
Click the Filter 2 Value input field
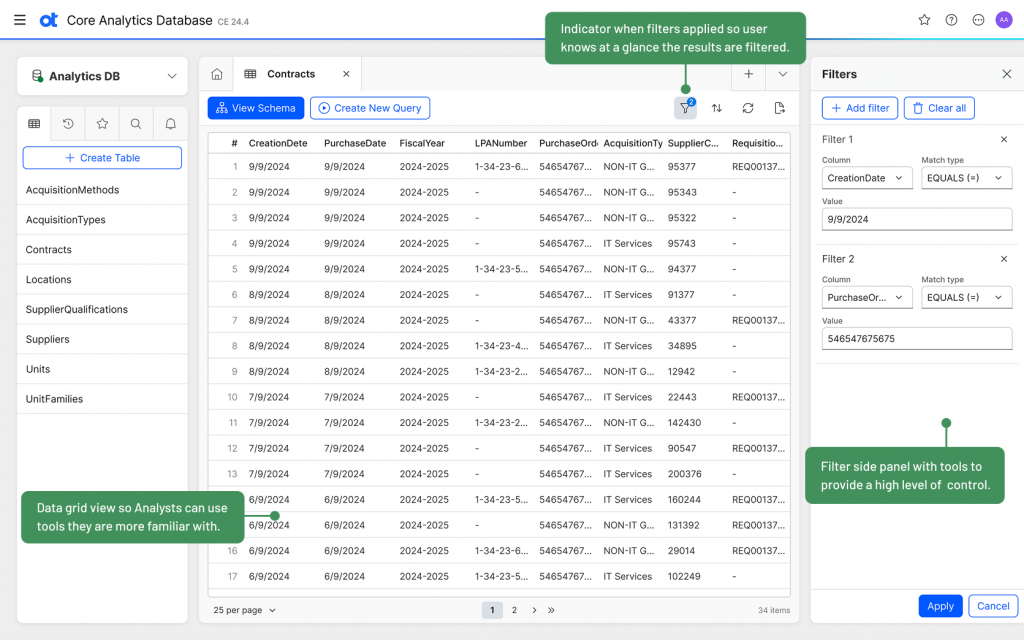pos(917,339)
